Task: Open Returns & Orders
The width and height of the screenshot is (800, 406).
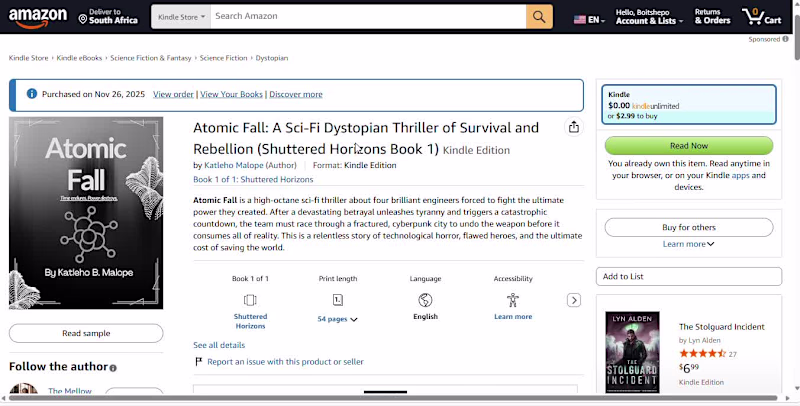Action: [712, 17]
